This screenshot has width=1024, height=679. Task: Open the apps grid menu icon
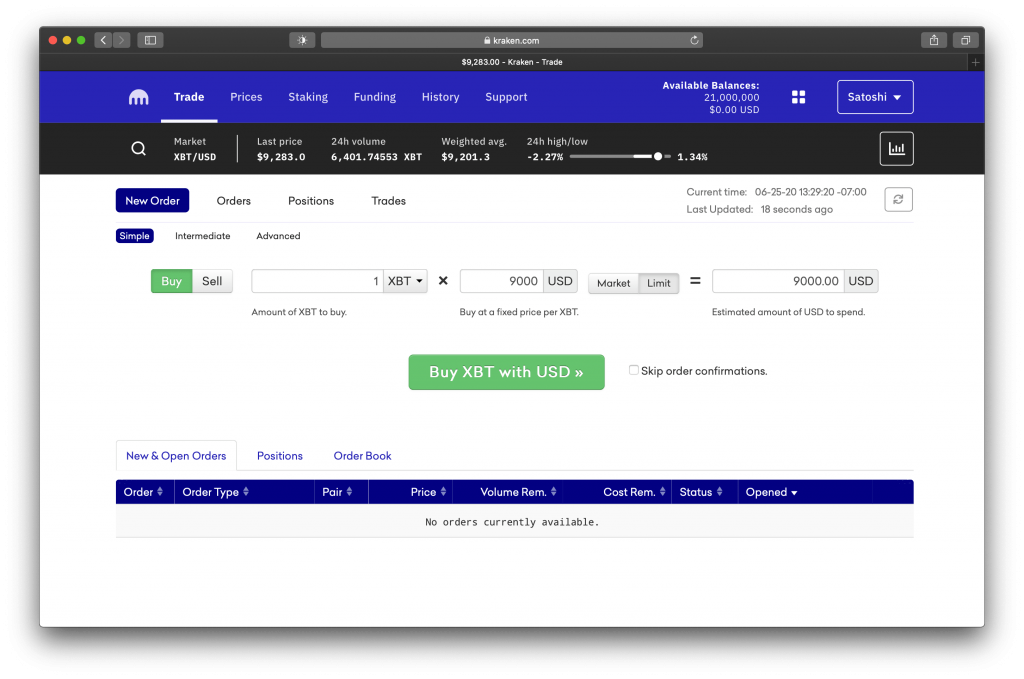[798, 97]
